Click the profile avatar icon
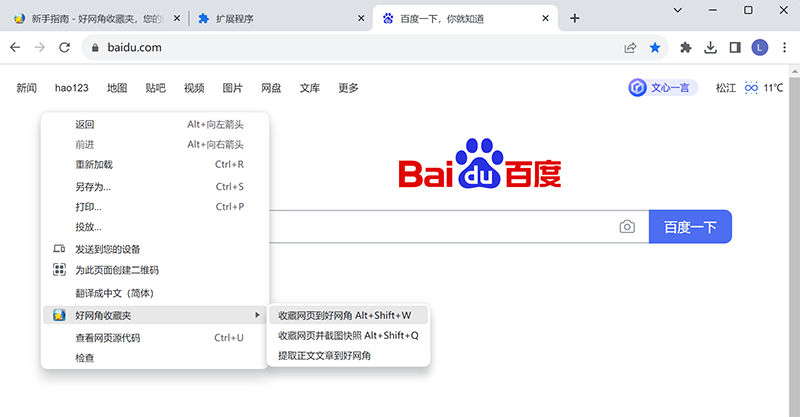Viewport: 800px width, 417px height. pyautogui.click(x=759, y=47)
